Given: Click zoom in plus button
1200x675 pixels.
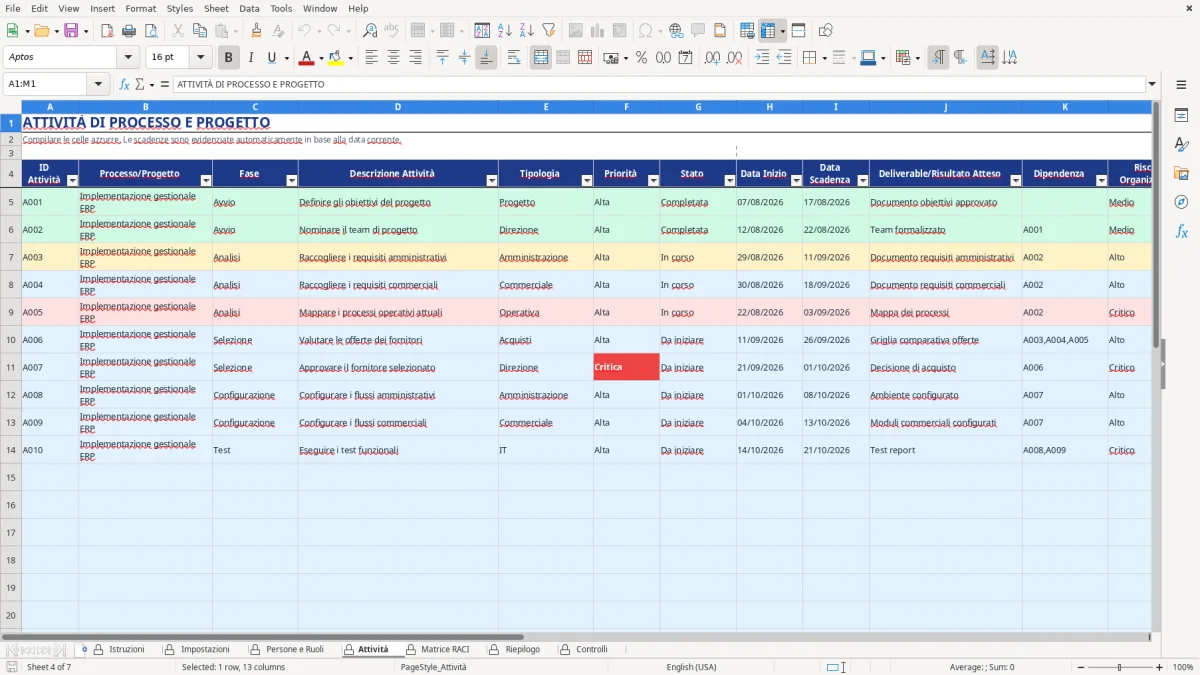Looking at the screenshot, I should (x=1160, y=667).
